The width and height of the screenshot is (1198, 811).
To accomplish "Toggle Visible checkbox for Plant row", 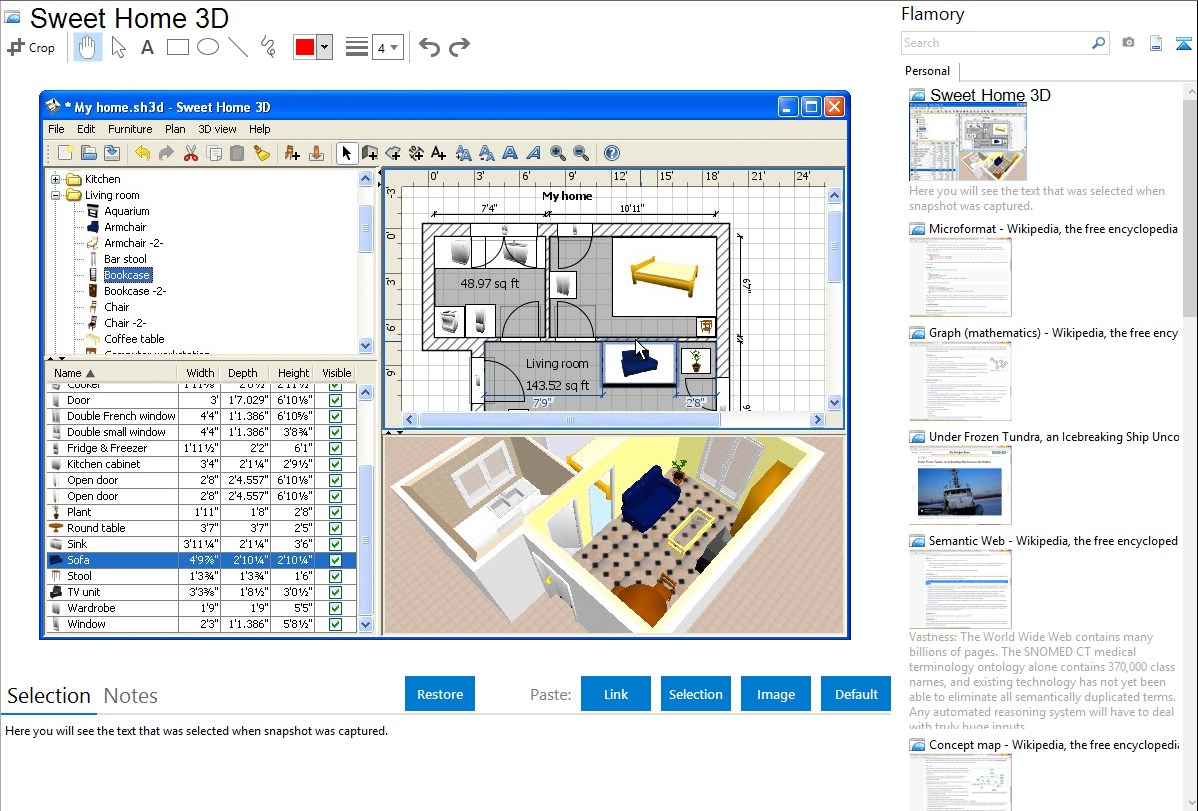I will click(x=335, y=512).
